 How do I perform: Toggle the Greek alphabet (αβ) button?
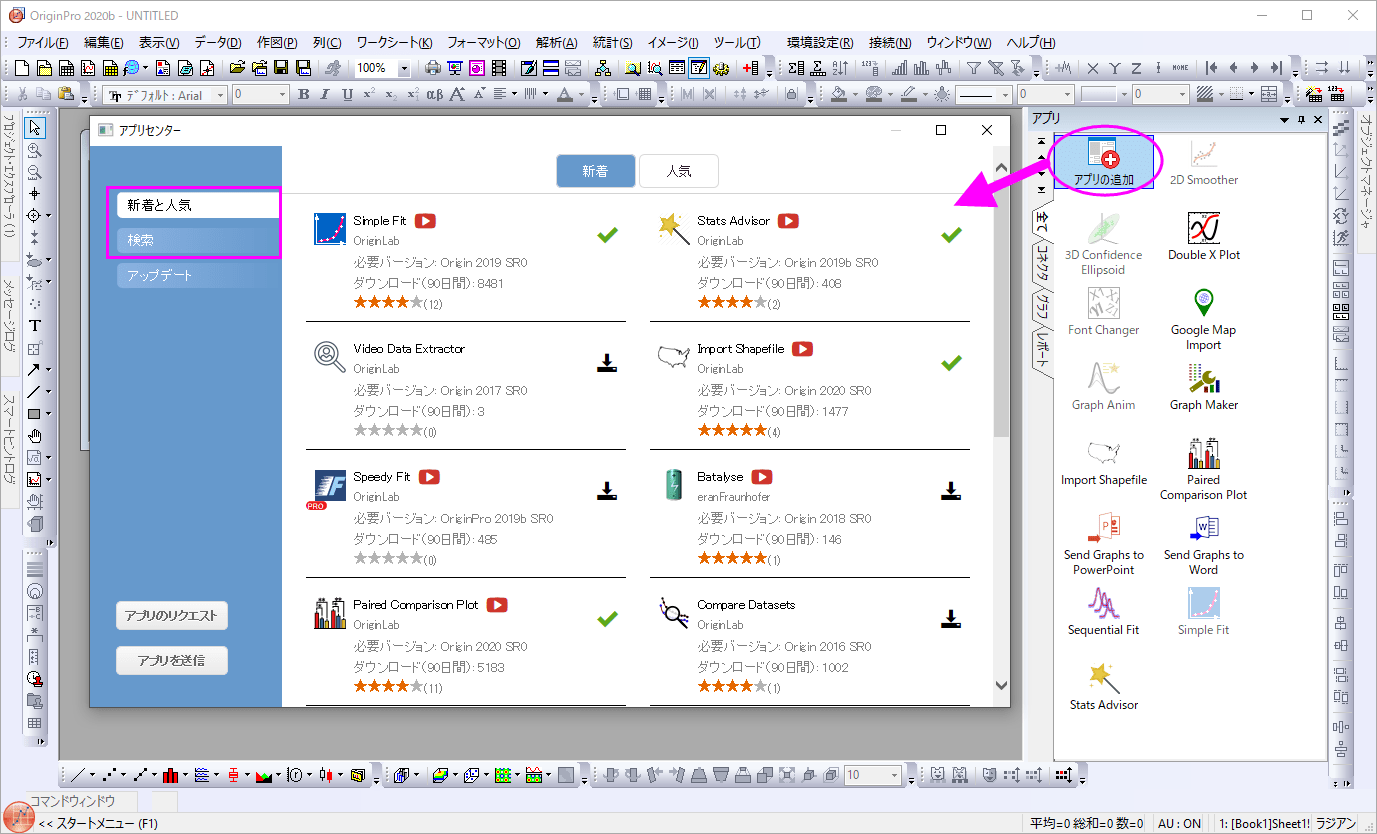click(434, 95)
